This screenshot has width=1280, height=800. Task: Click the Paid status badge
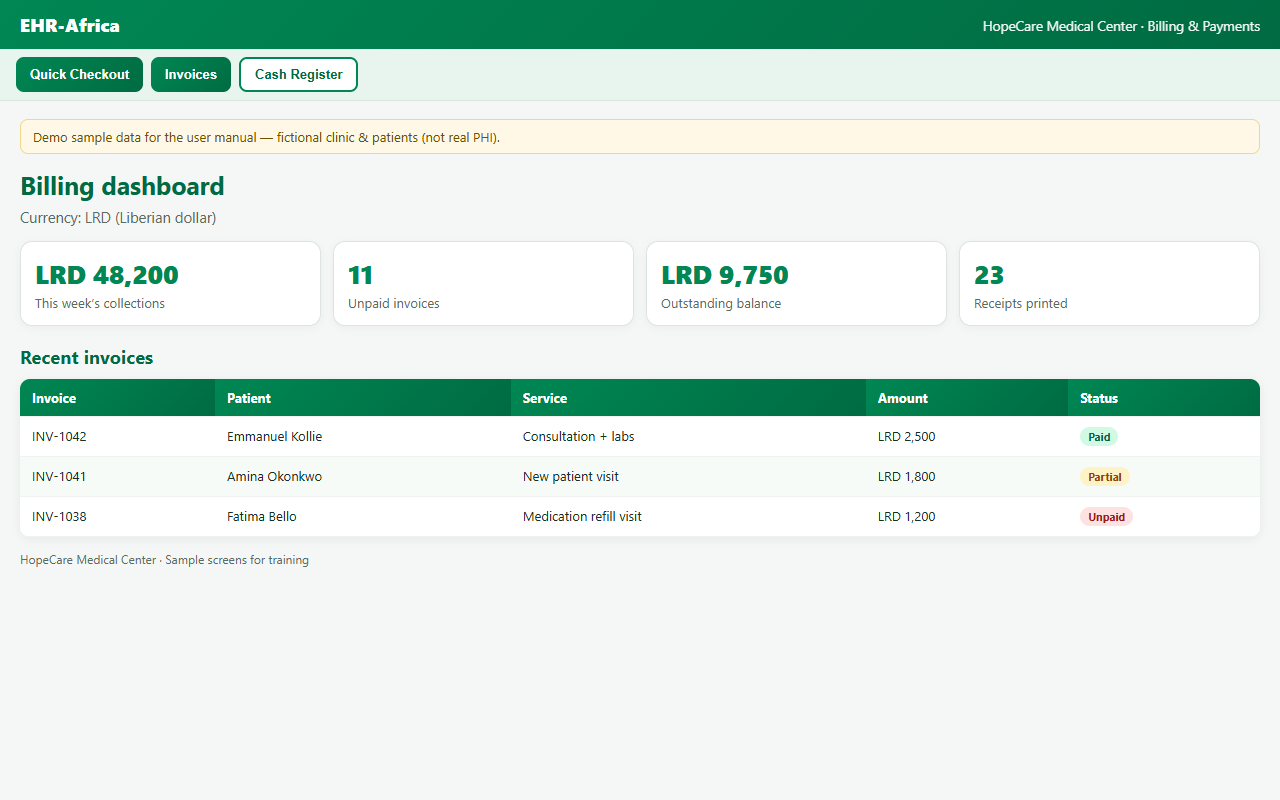point(1099,437)
